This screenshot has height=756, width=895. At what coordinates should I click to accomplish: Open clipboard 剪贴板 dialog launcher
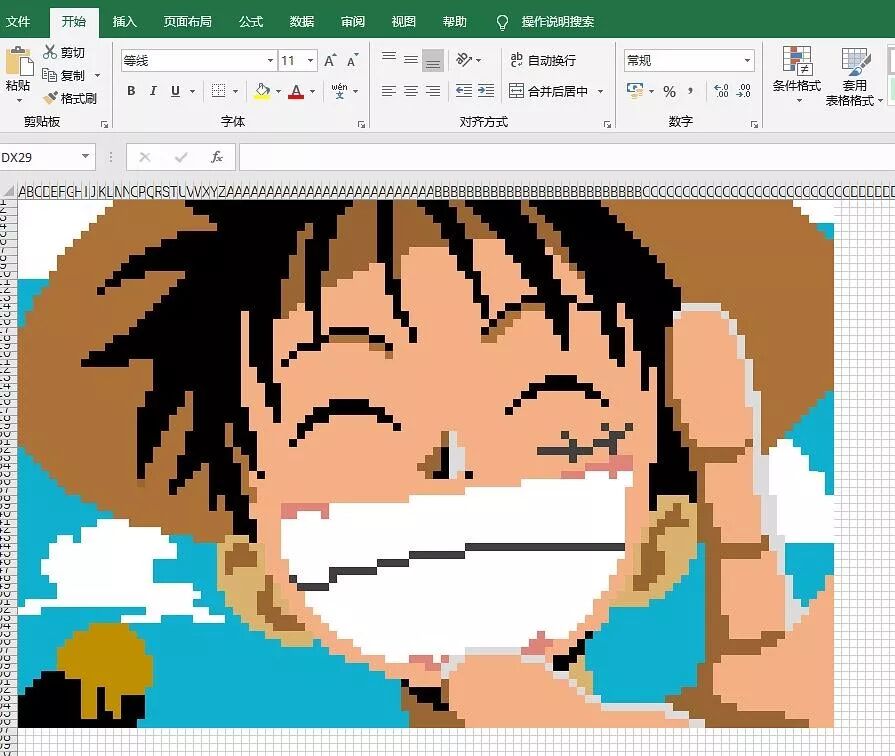[104, 124]
